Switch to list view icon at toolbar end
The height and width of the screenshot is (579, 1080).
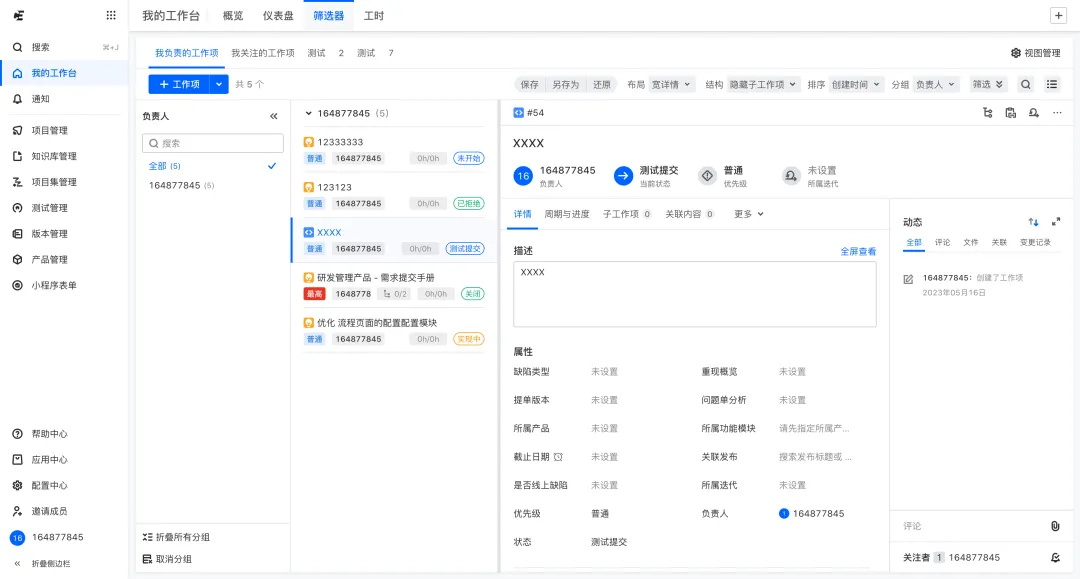(x=1051, y=85)
